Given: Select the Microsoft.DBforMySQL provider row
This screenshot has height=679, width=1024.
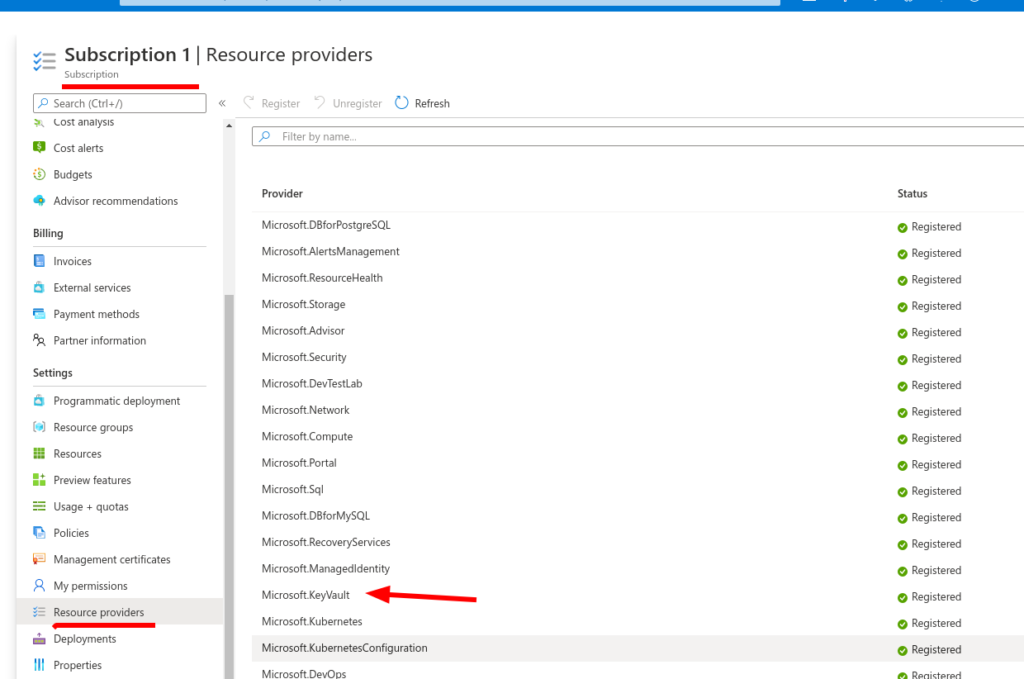Looking at the screenshot, I should click(x=637, y=516).
